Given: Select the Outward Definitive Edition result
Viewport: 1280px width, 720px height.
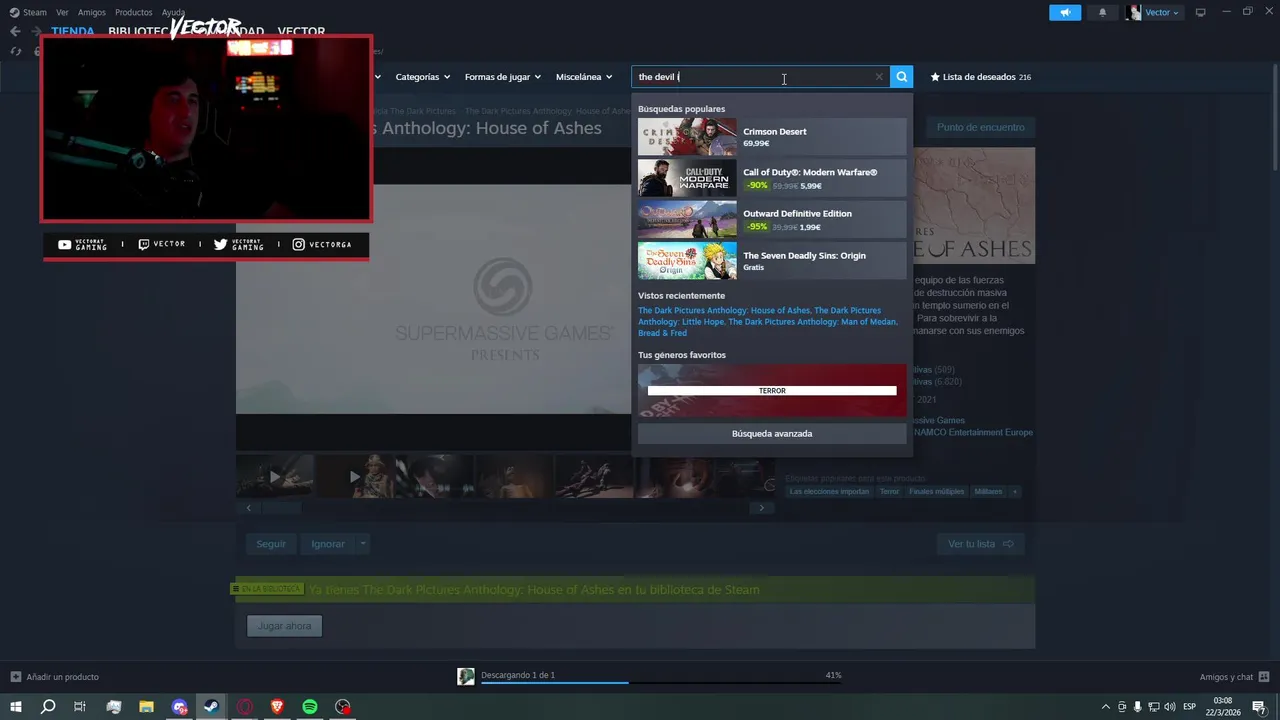Looking at the screenshot, I should click(x=772, y=220).
